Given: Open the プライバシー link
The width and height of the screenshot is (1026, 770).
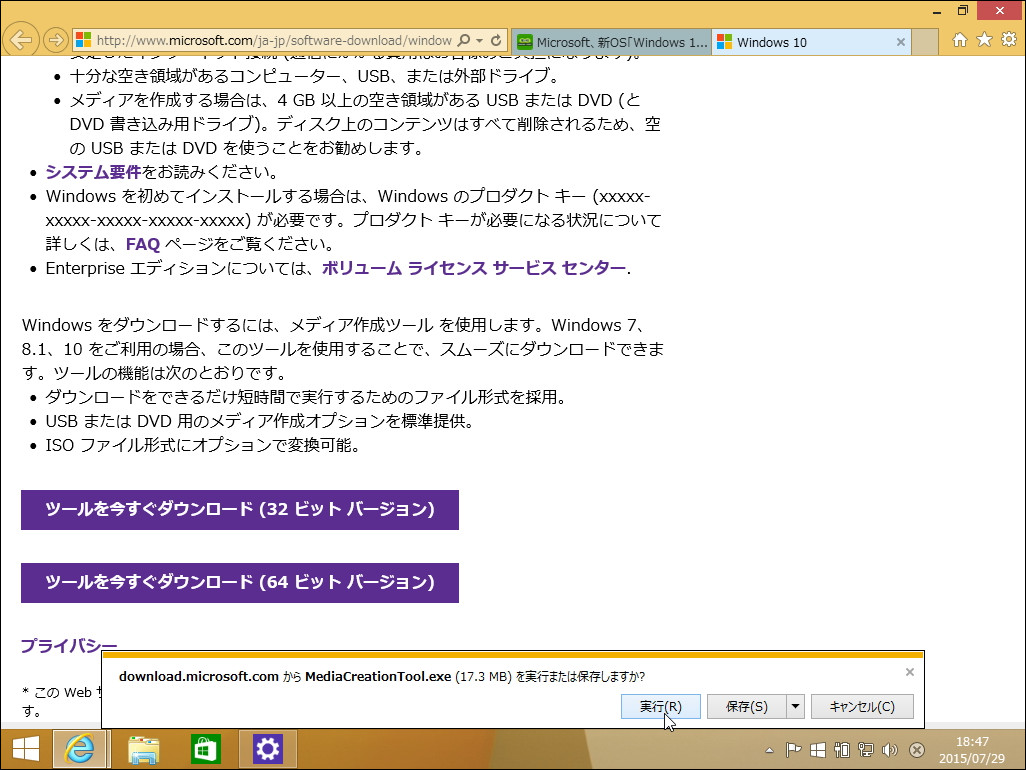Looking at the screenshot, I should click(69, 646).
